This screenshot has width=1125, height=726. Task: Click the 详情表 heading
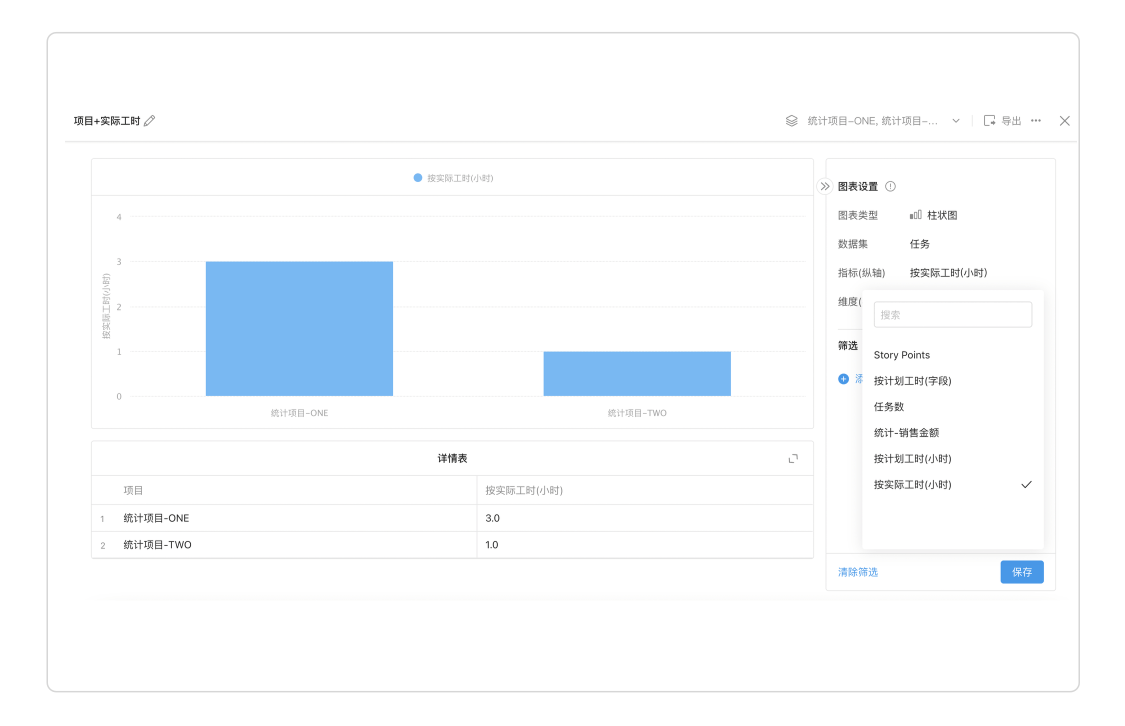(452, 458)
